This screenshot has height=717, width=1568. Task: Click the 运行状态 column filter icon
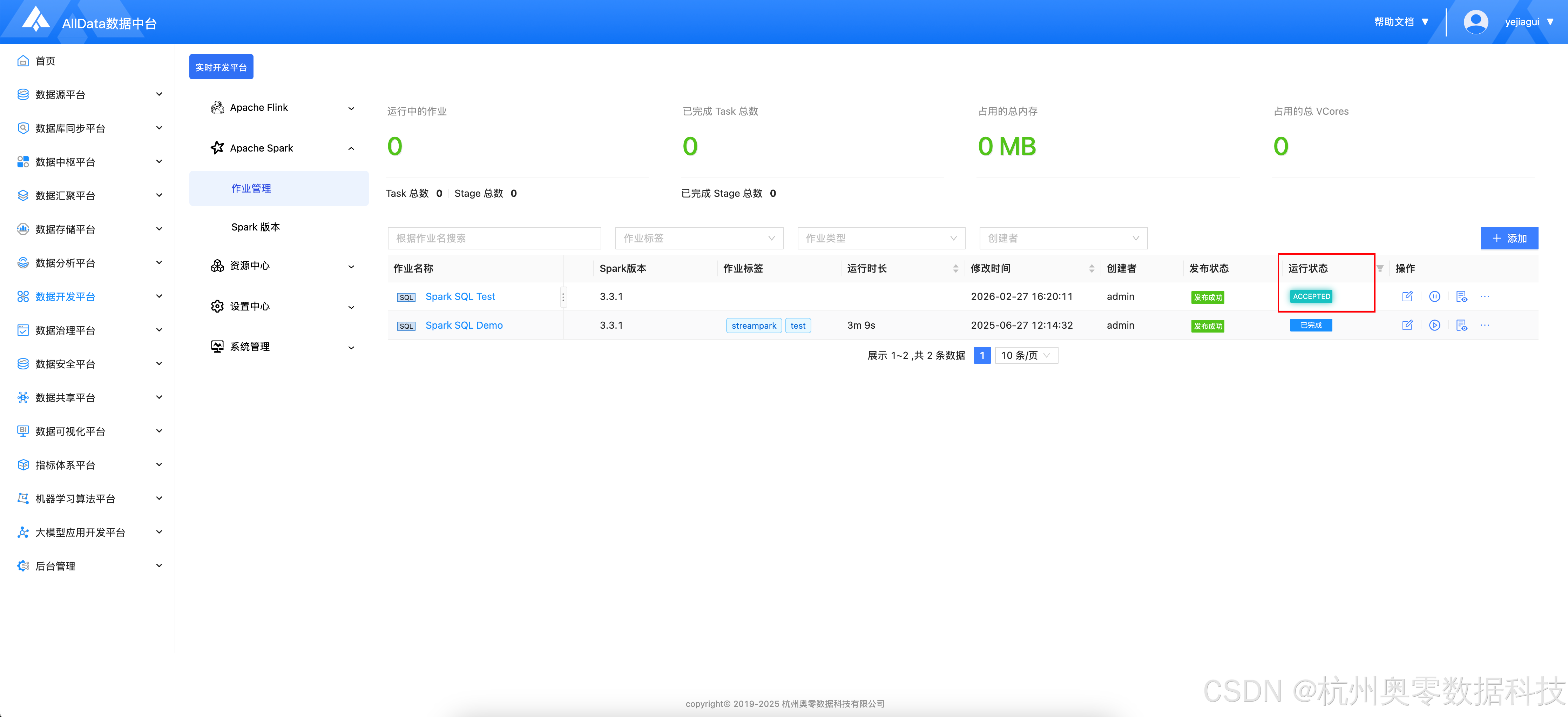pyautogui.click(x=1380, y=269)
